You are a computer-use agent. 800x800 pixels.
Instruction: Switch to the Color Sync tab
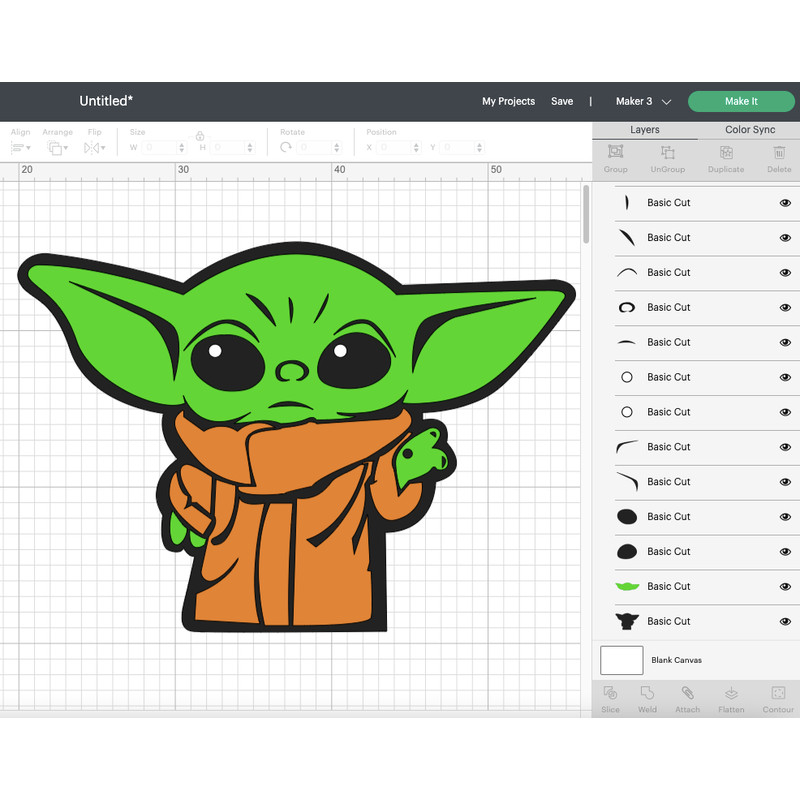click(x=751, y=129)
